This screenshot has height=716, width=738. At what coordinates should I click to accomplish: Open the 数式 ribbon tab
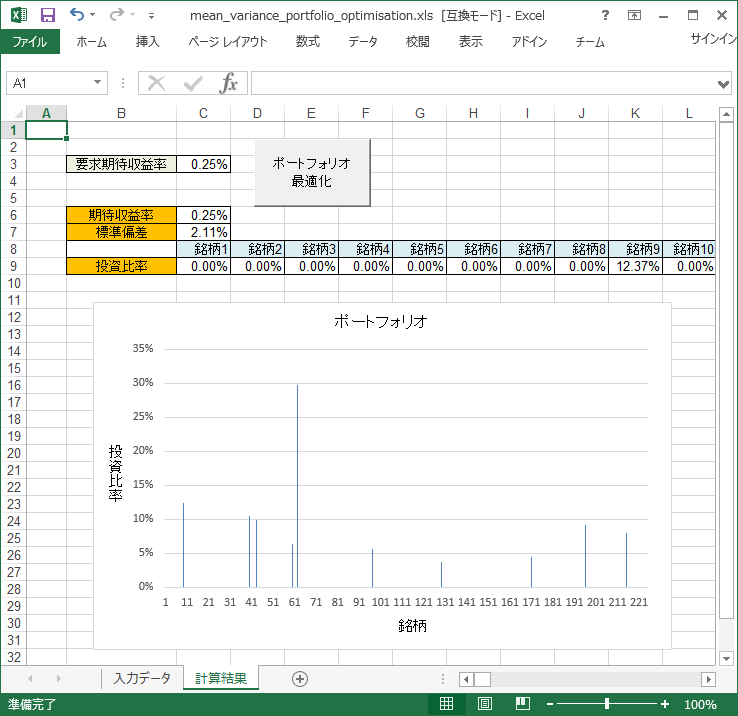(x=307, y=41)
